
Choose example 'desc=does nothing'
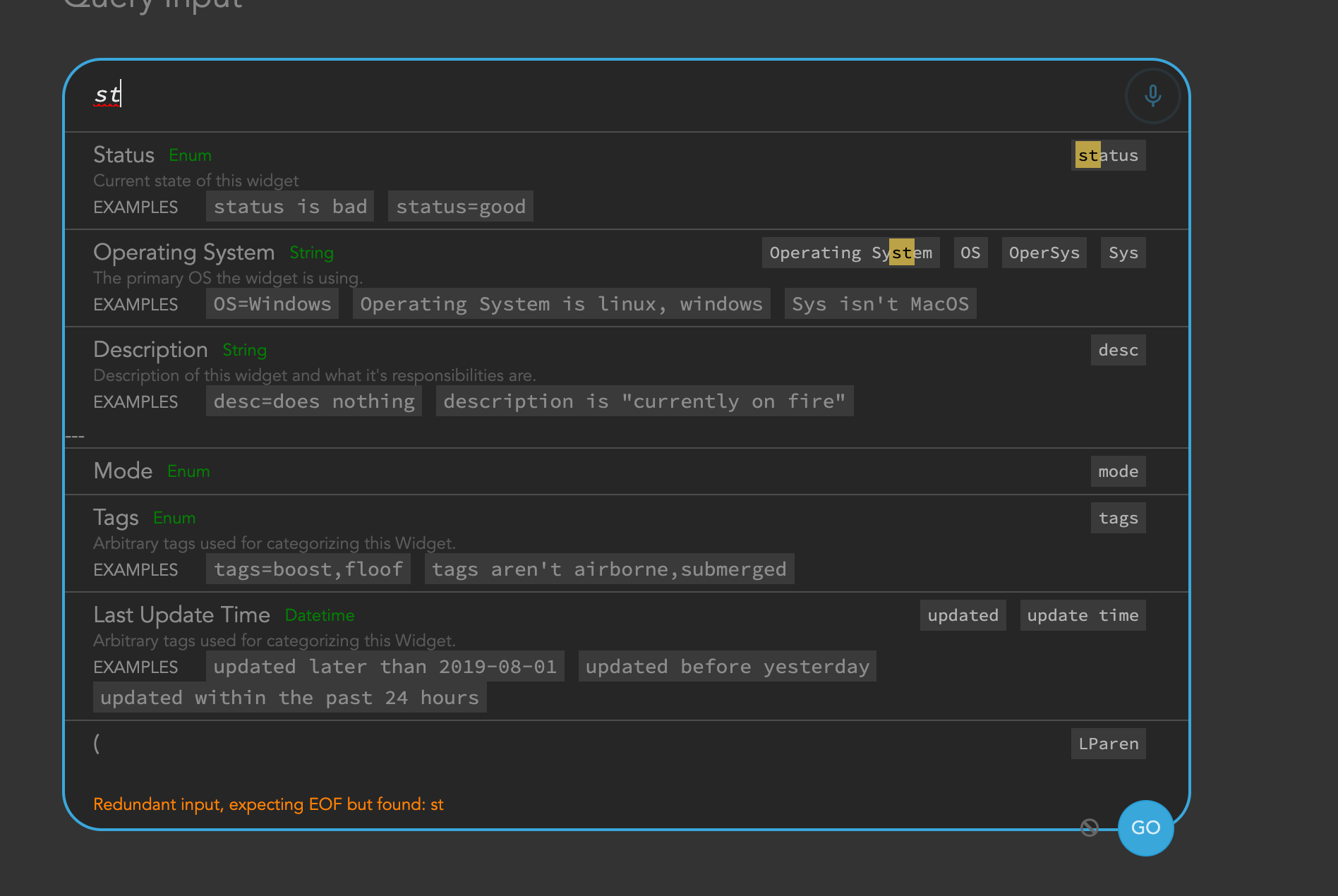314,401
